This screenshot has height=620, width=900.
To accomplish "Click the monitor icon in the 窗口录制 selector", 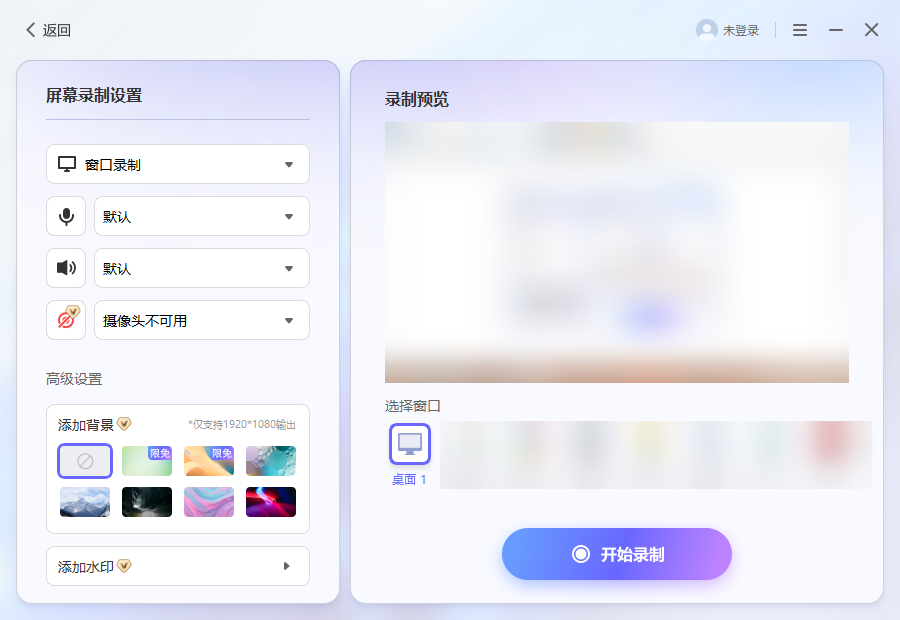I will point(66,164).
